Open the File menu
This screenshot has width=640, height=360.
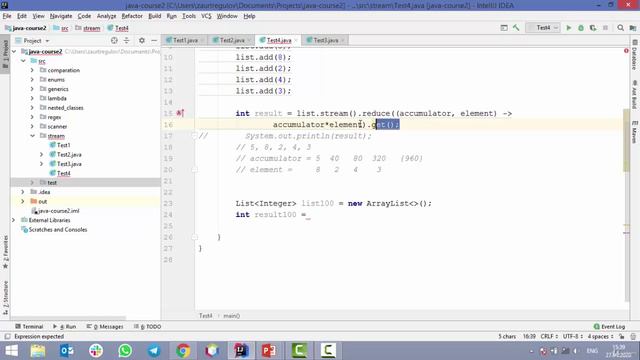(x=7, y=16)
